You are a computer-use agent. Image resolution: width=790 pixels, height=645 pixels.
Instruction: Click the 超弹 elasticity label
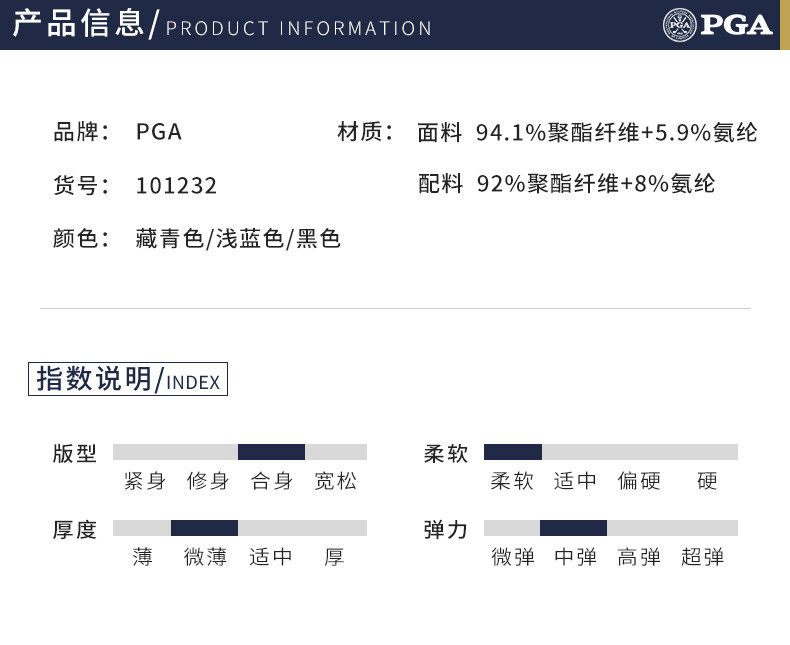702,557
